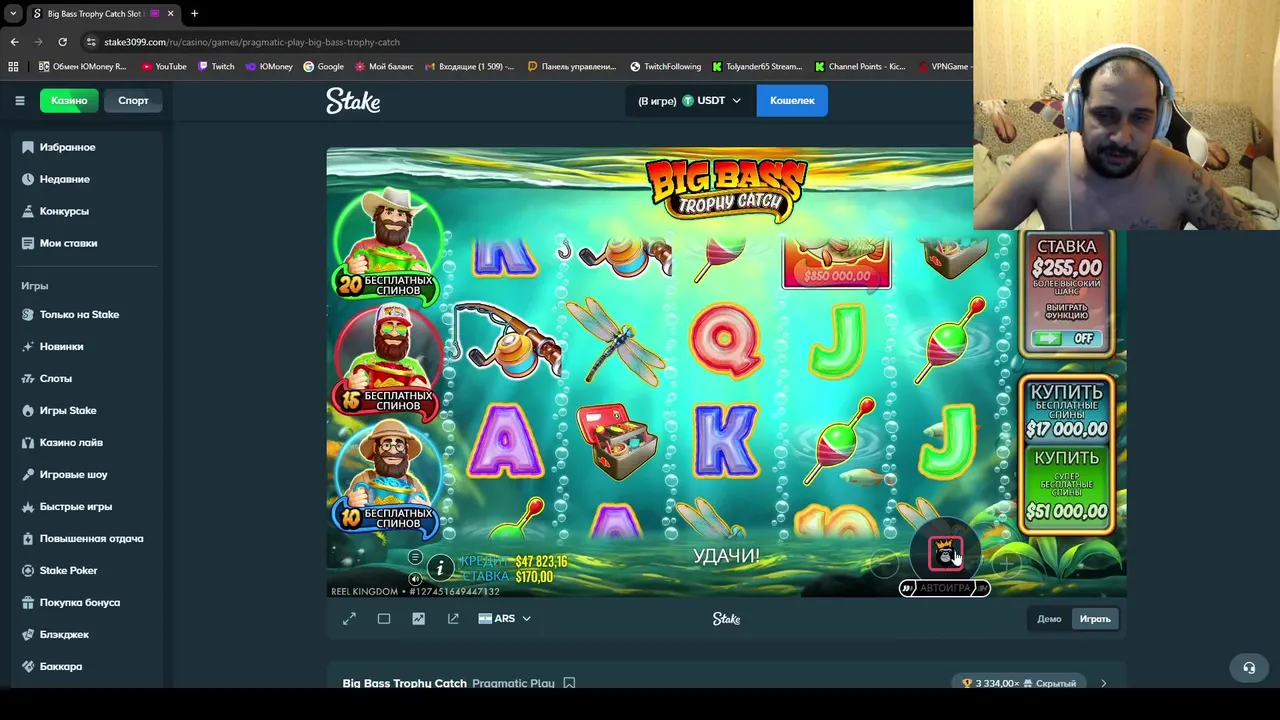
Task: Open ЮMoney bookmark
Action: (268, 67)
